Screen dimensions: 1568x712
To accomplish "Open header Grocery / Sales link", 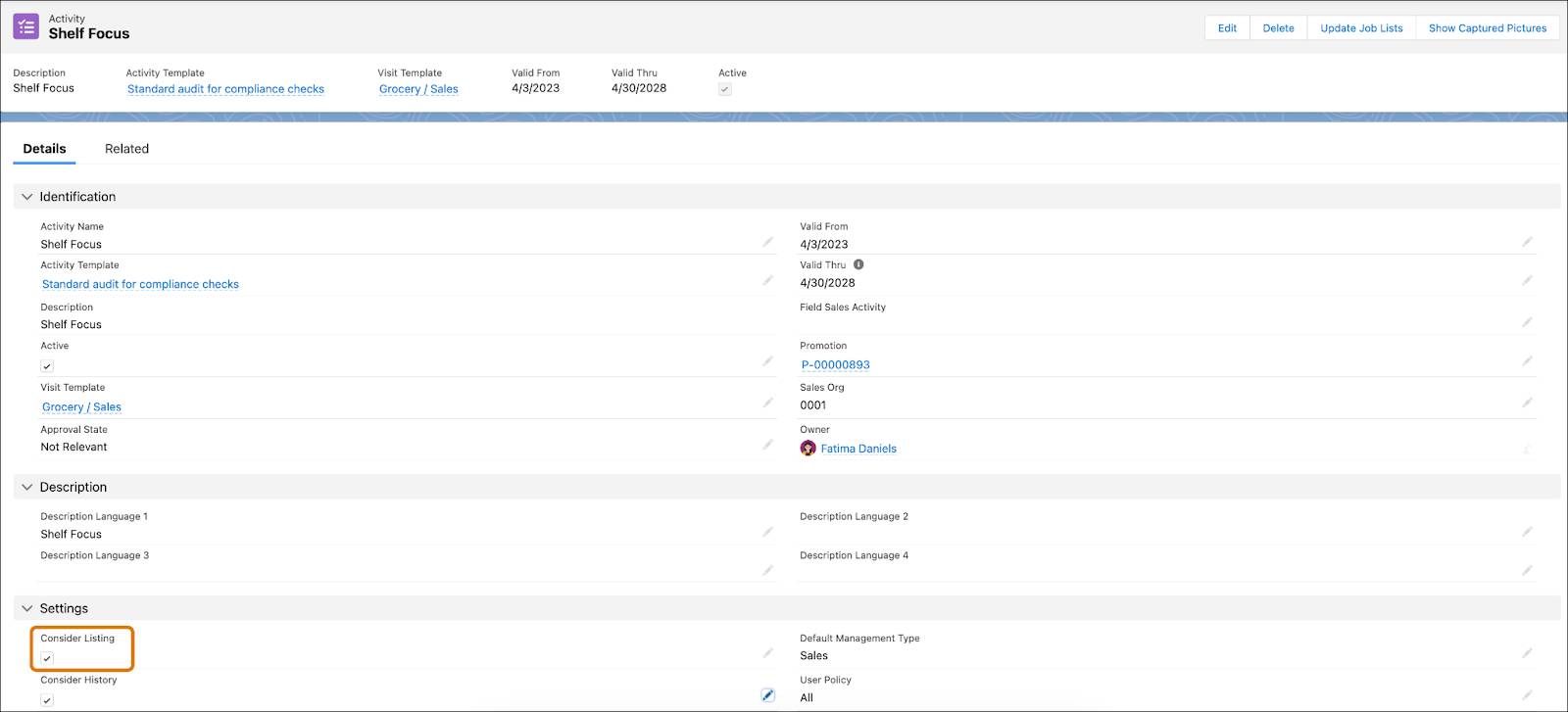I will click(418, 89).
